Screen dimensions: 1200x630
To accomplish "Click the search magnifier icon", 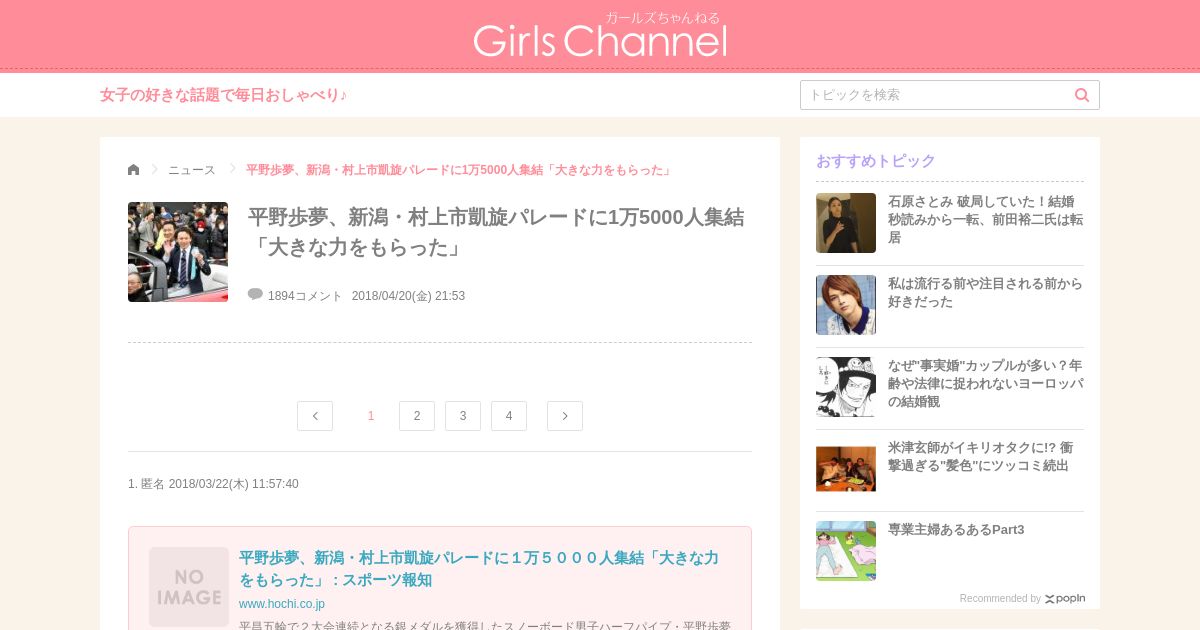I will [1082, 95].
